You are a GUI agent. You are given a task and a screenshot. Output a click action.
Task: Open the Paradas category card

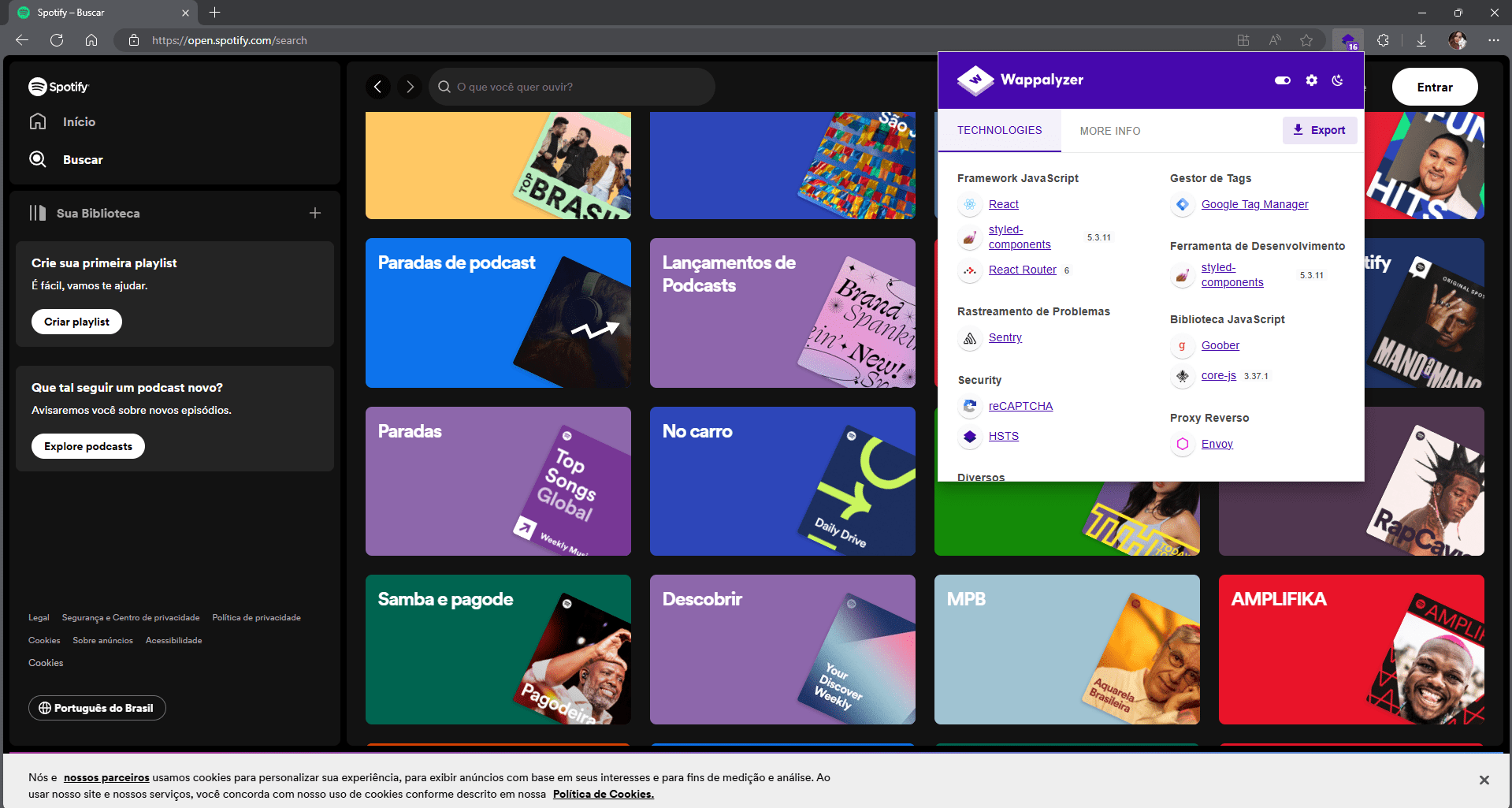(498, 481)
